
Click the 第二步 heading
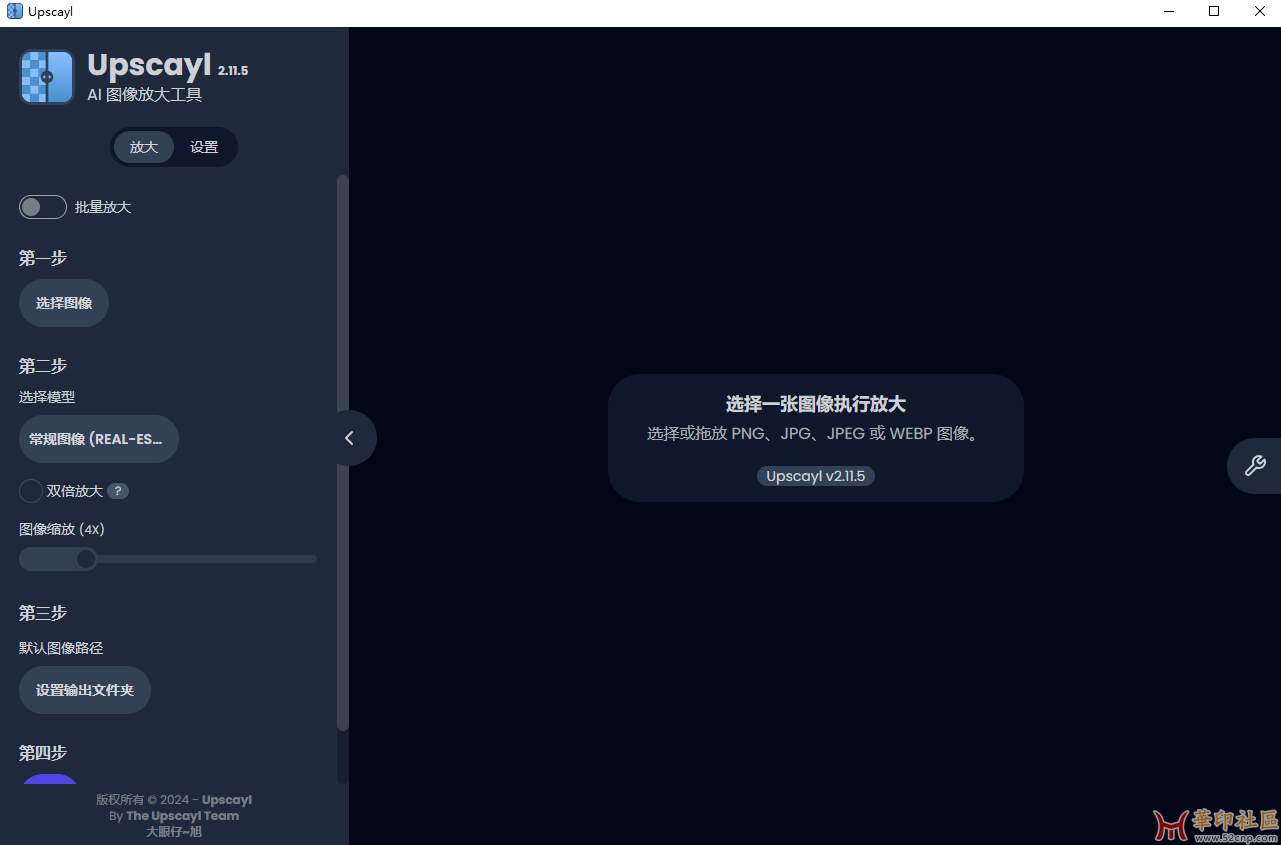43,366
